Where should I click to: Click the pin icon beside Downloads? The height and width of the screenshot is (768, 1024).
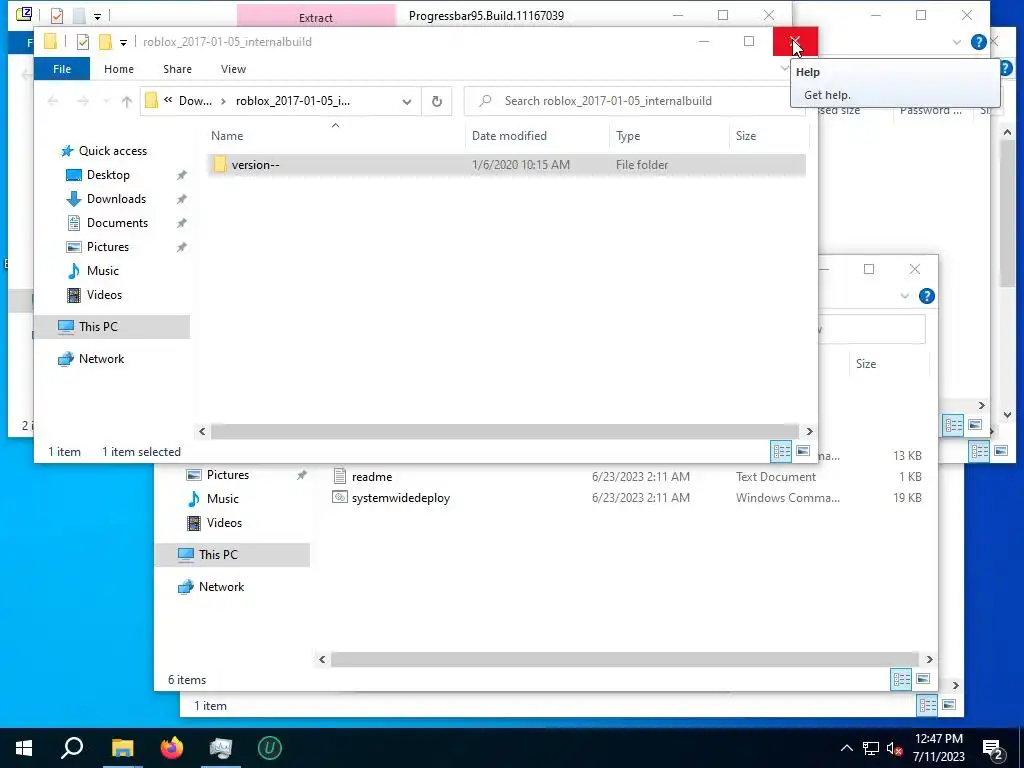(x=182, y=199)
